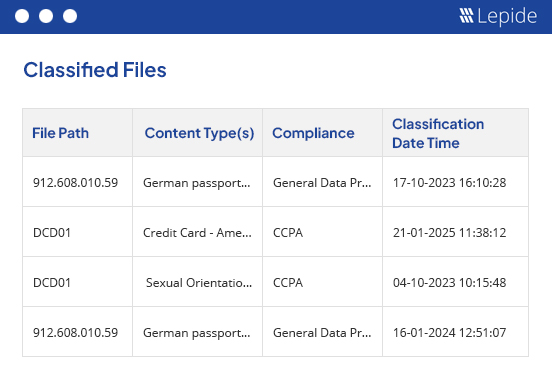Viewport: 552px width, 380px height.
Task: Click the Classification Date Time column header
Action: [x=438, y=133]
